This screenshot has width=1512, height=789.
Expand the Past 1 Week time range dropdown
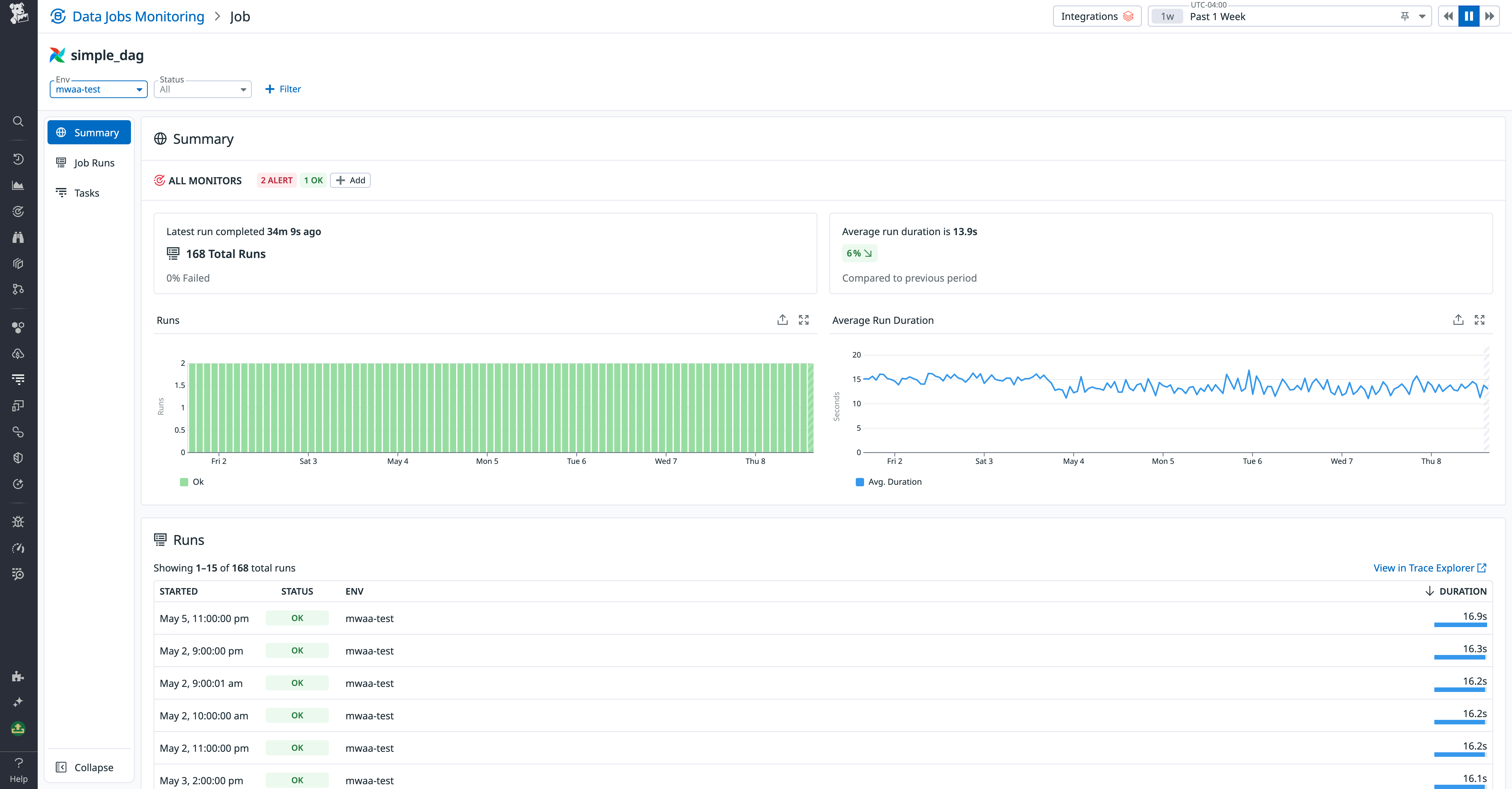(x=1422, y=16)
